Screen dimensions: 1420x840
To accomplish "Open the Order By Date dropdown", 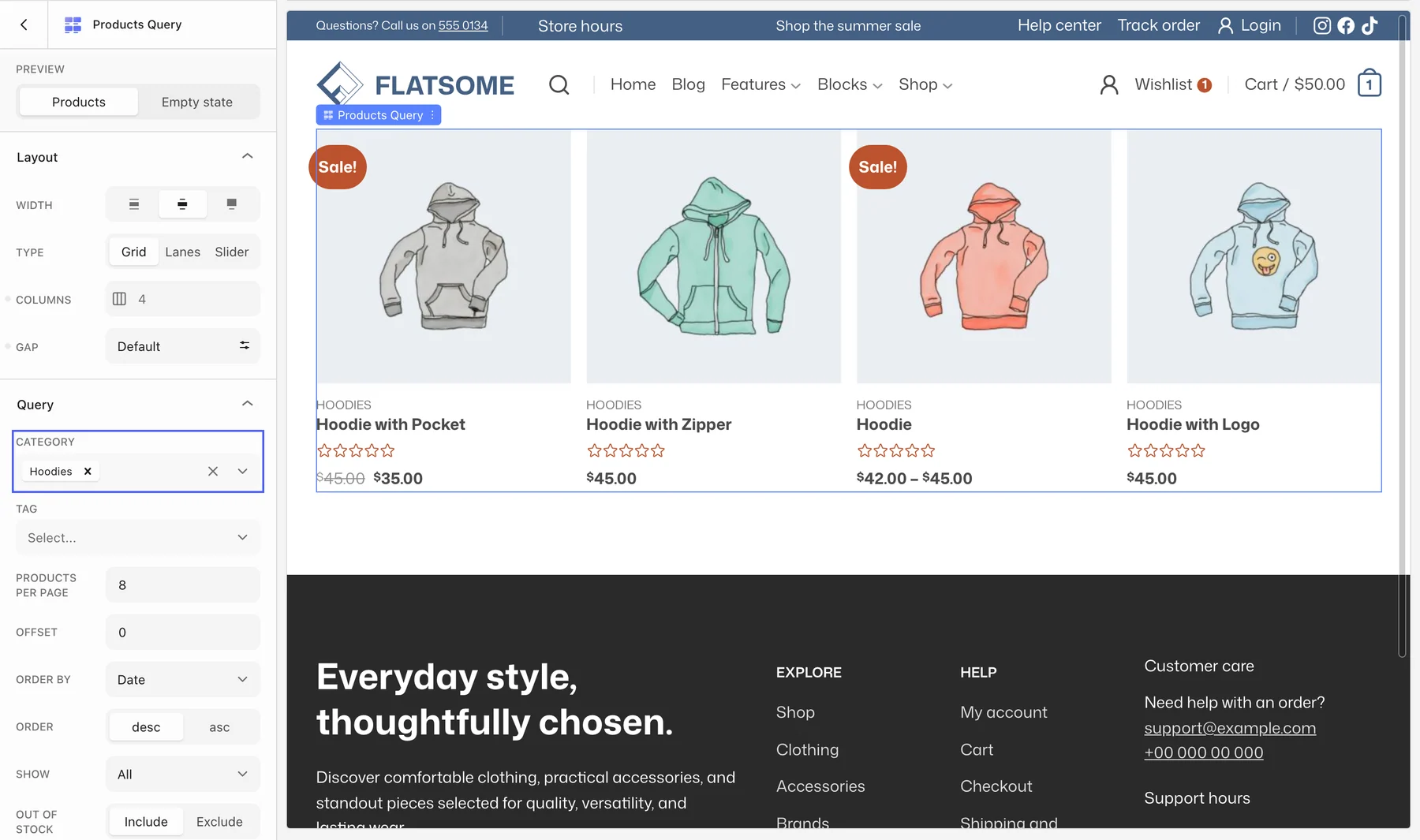I will tap(183, 679).
